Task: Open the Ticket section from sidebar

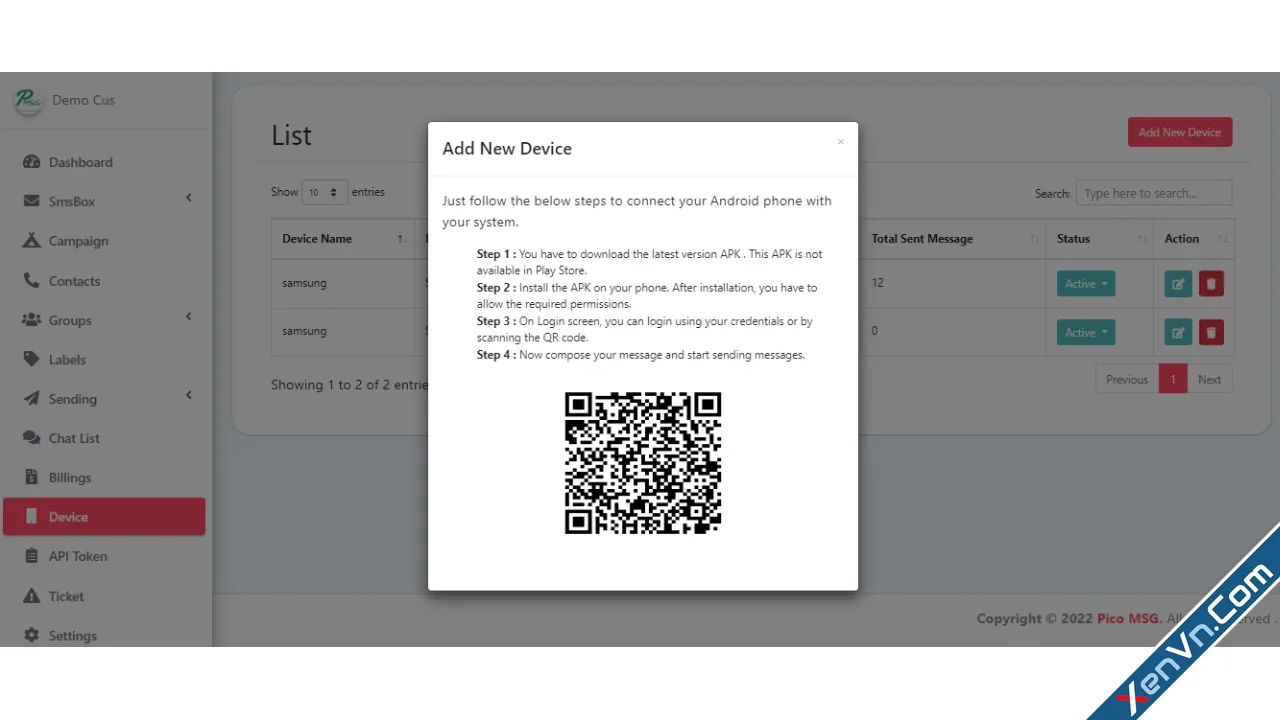Action: coord(66,596)
